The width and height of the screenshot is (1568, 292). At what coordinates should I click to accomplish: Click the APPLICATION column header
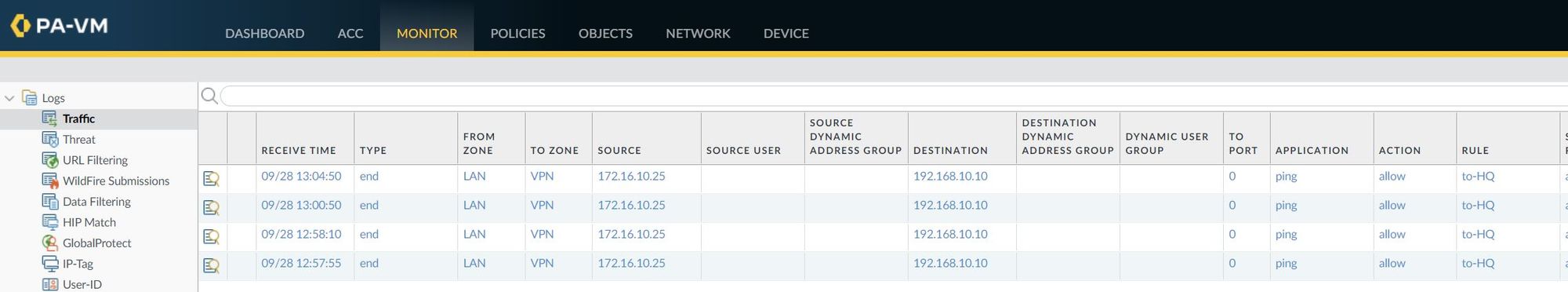(x=1312, y=150)
